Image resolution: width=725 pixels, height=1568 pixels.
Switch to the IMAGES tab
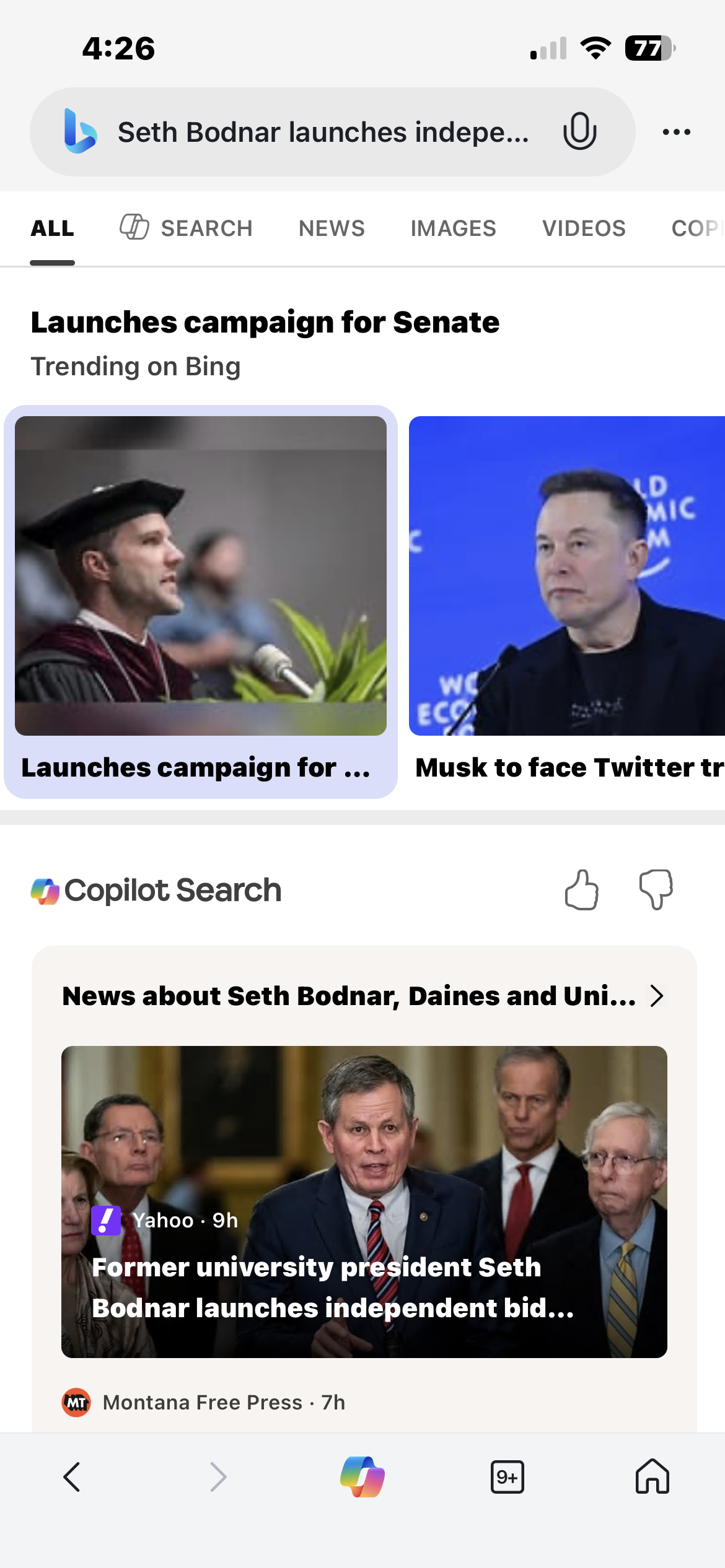[x=453, y=229]
